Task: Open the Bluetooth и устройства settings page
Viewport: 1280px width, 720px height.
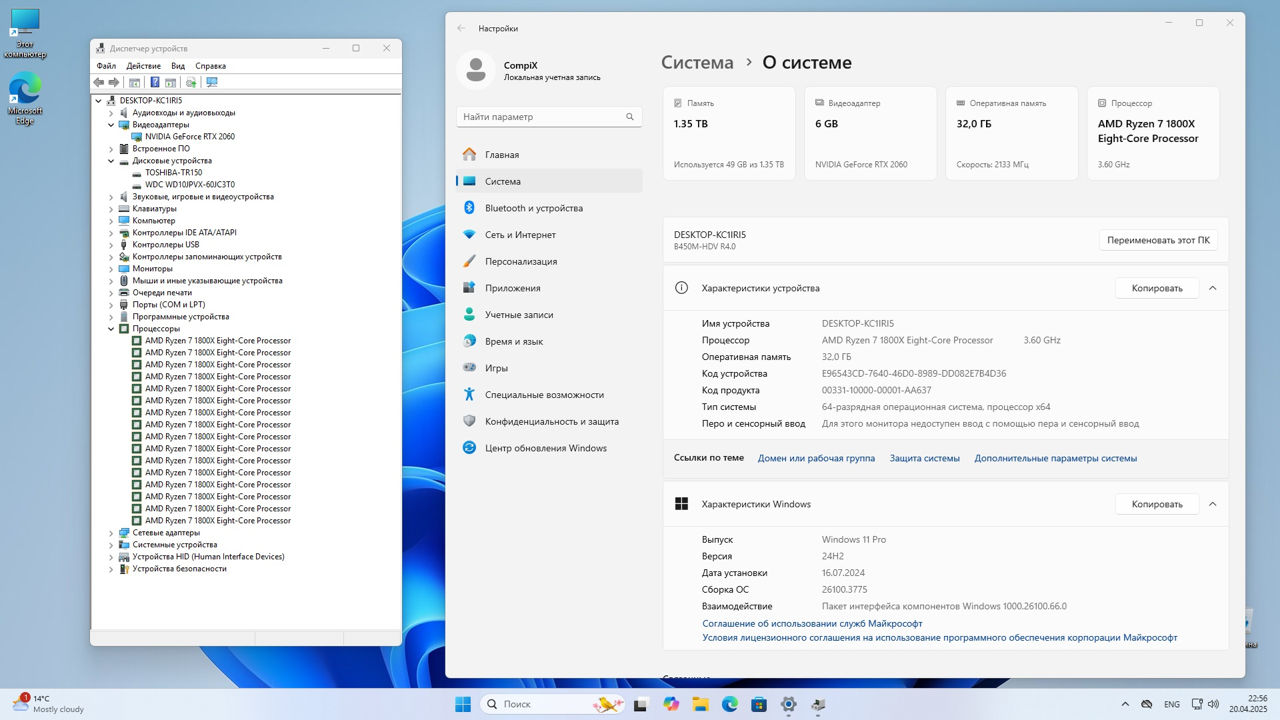Action: 549,208
